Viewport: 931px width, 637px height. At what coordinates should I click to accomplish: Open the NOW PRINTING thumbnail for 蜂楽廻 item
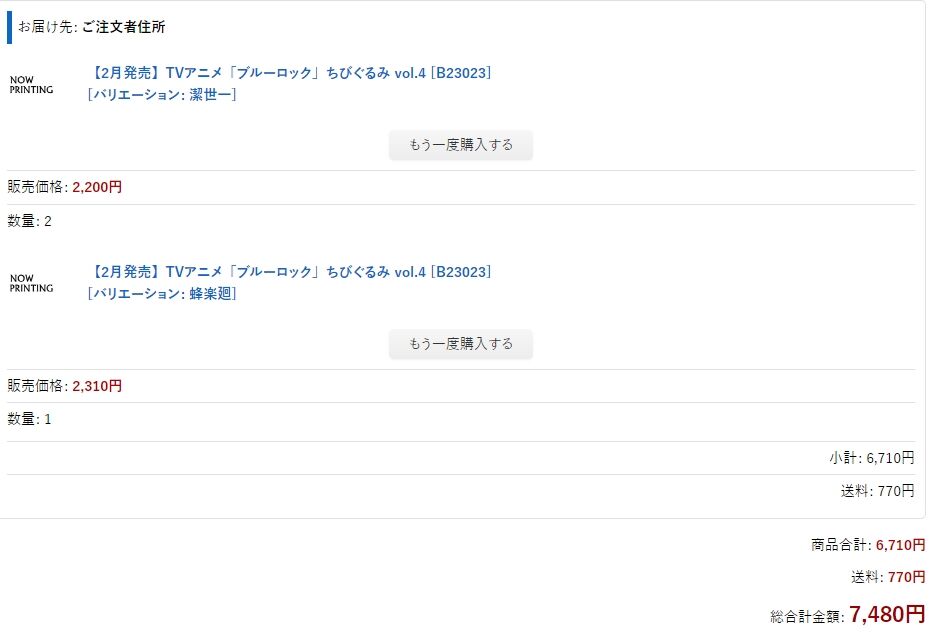coord(31,283)
